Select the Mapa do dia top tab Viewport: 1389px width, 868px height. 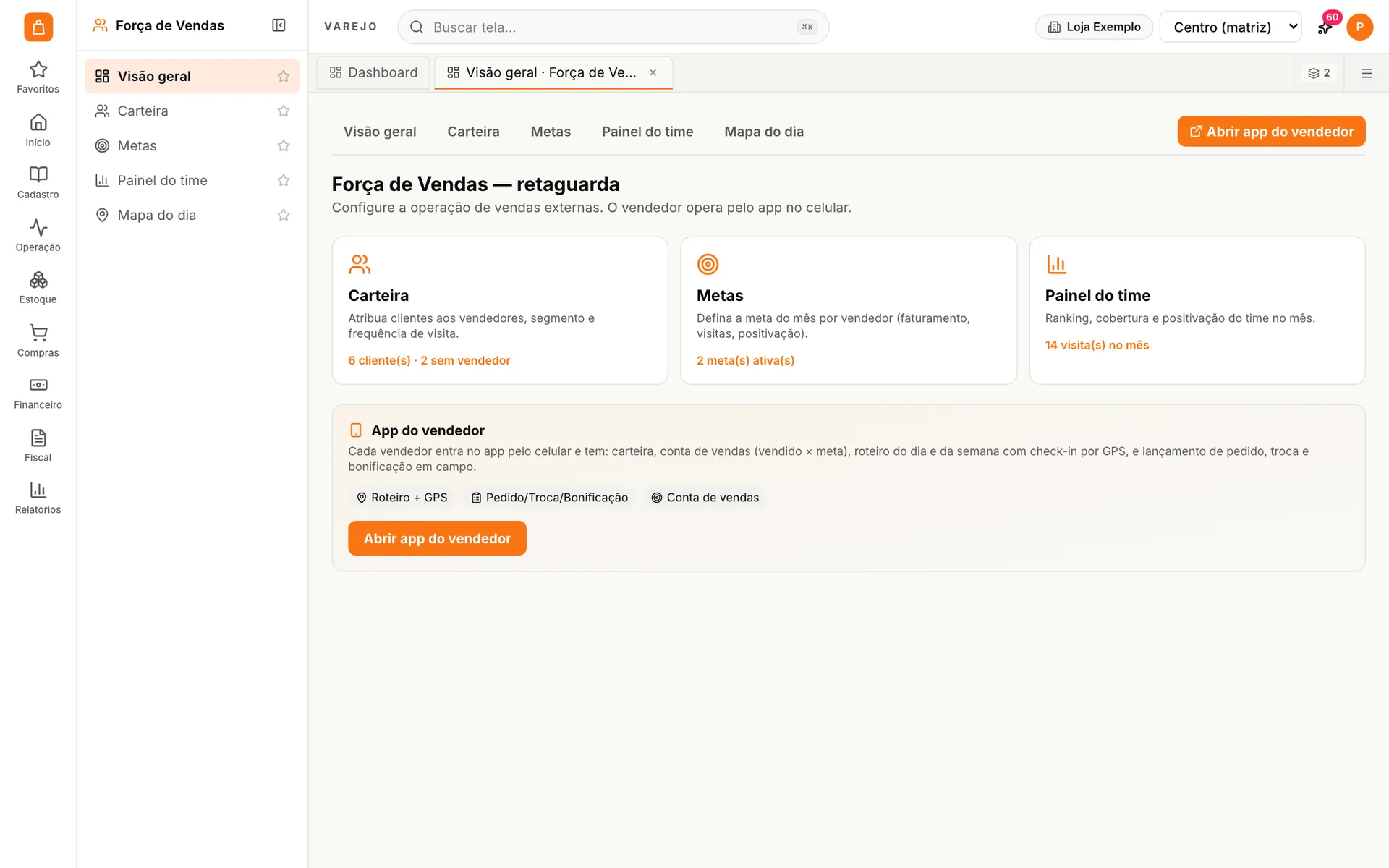tap(764, 132)
